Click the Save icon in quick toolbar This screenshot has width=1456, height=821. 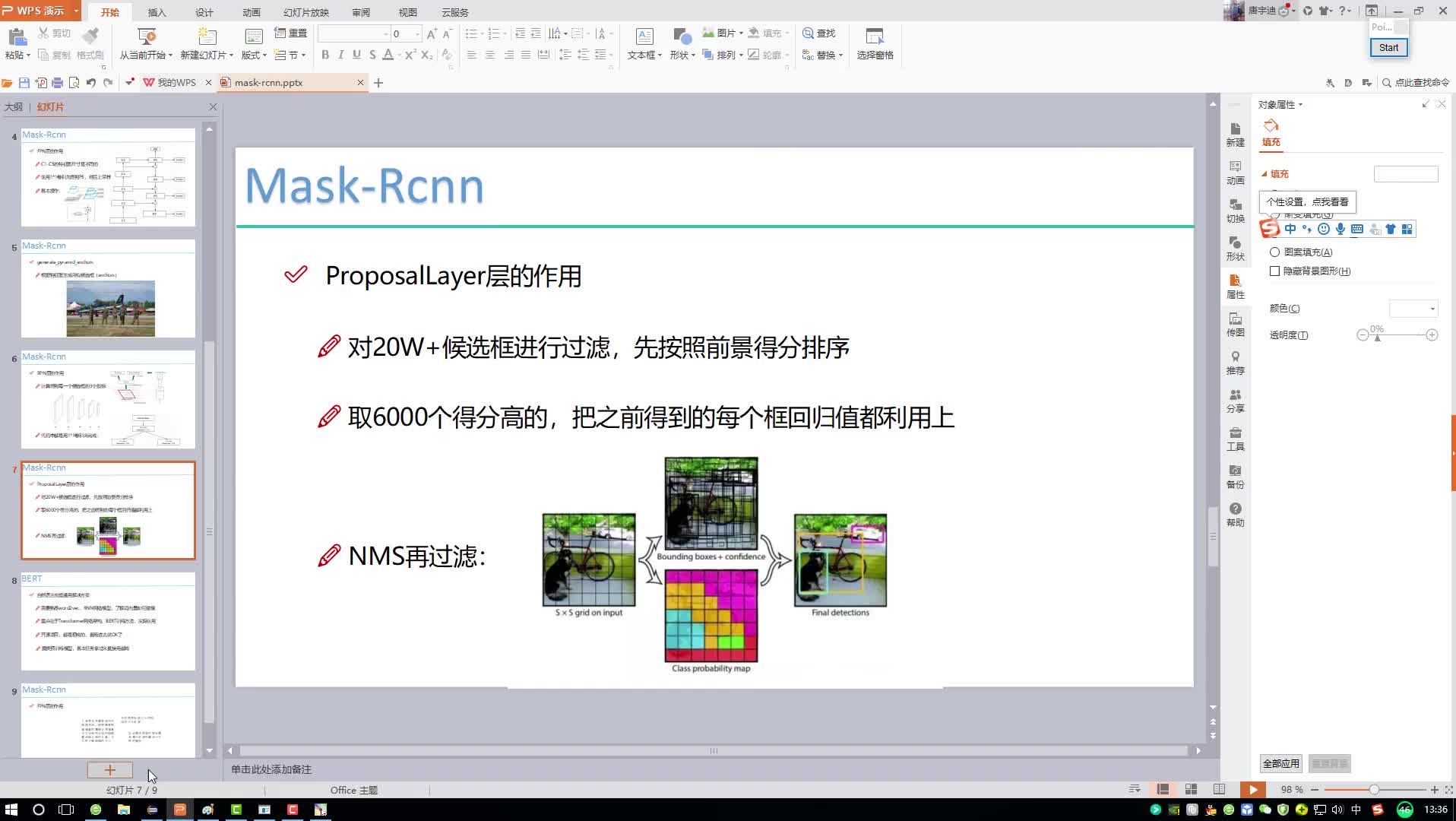tap(24, 82)
